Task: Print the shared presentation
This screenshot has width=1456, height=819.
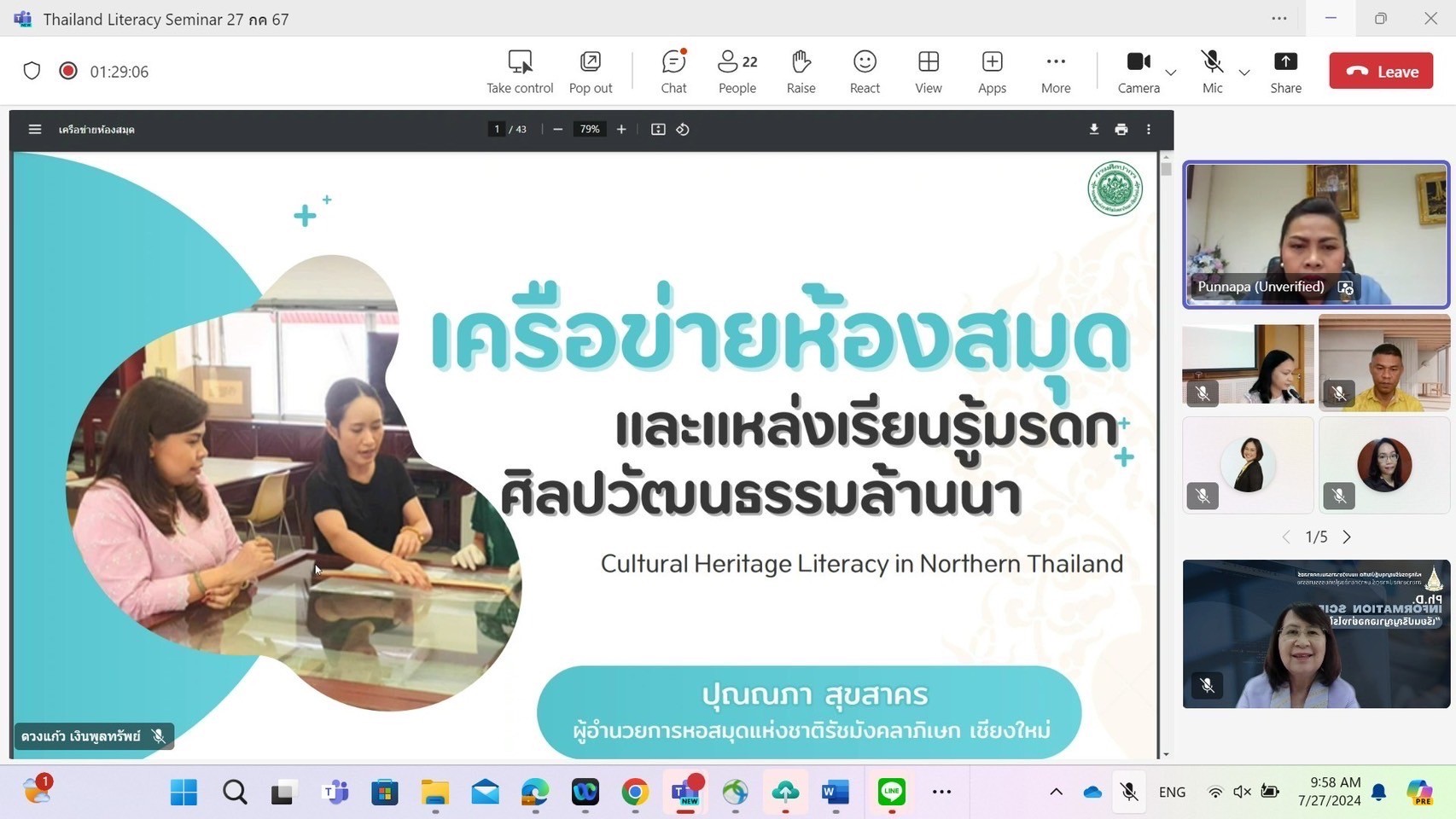Action: click(x=1121, y=129)
